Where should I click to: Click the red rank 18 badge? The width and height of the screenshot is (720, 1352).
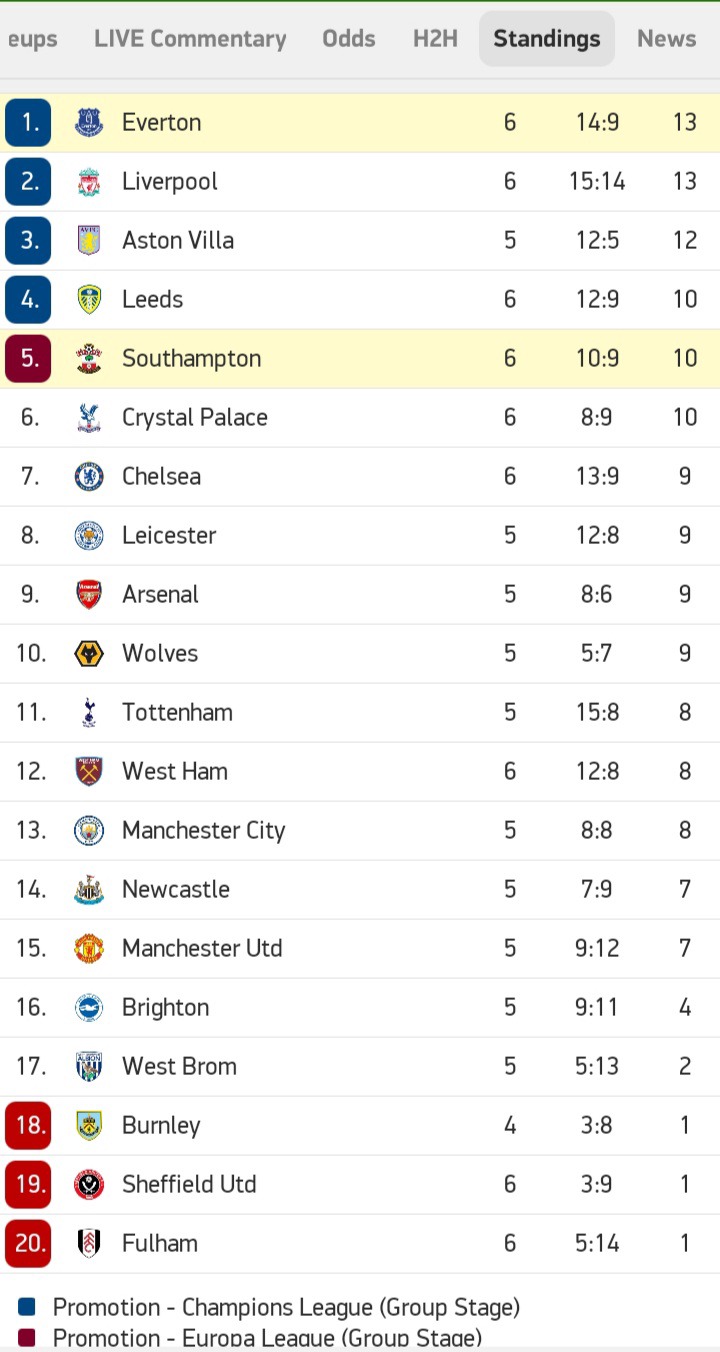click(x=28, y=1126)
